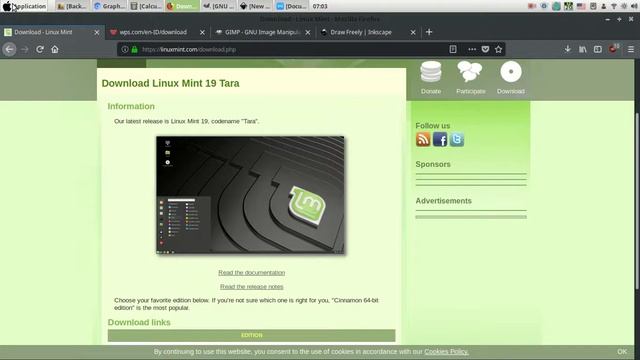Click the US flag keyboard layout icon

[x=581, y=6]
